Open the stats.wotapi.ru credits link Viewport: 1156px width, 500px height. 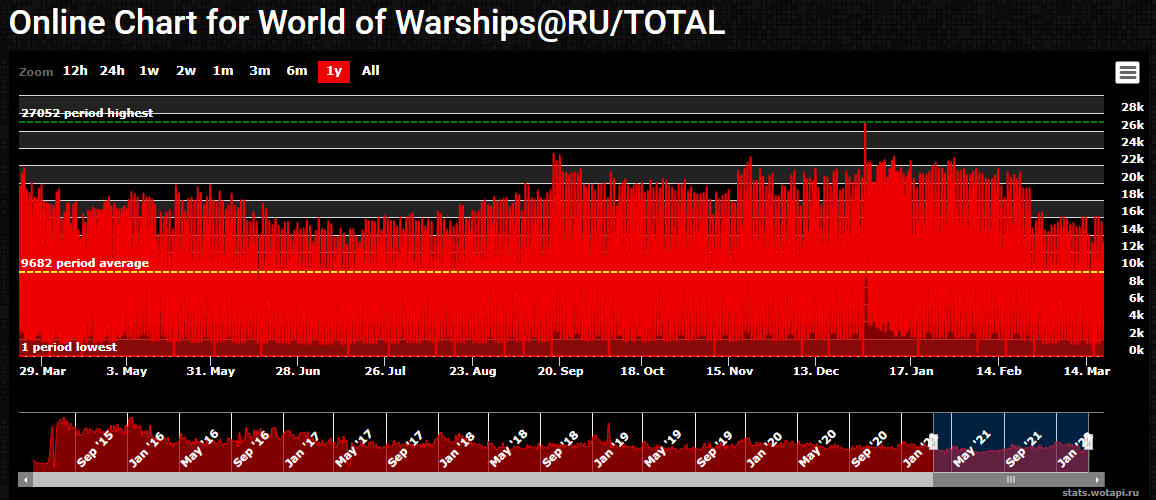click(x=1105, y=493)
